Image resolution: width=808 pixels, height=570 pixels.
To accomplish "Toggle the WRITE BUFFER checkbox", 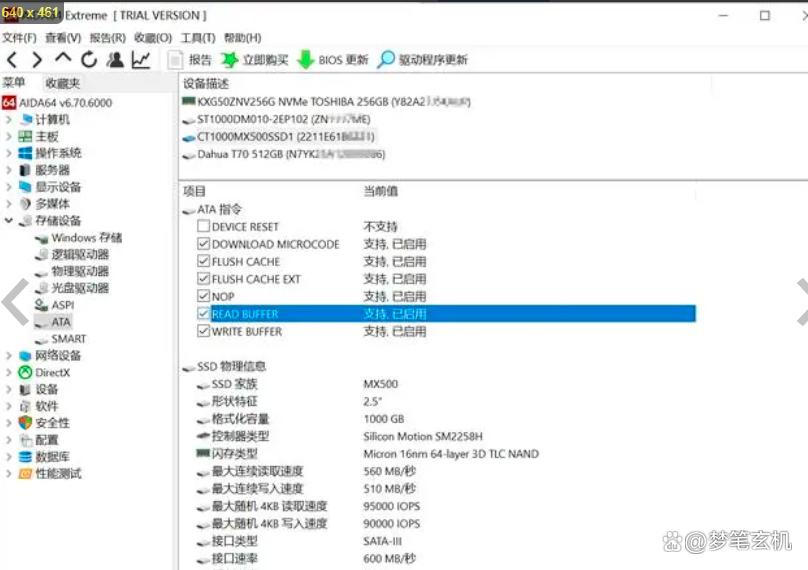I will coord(204,331).
